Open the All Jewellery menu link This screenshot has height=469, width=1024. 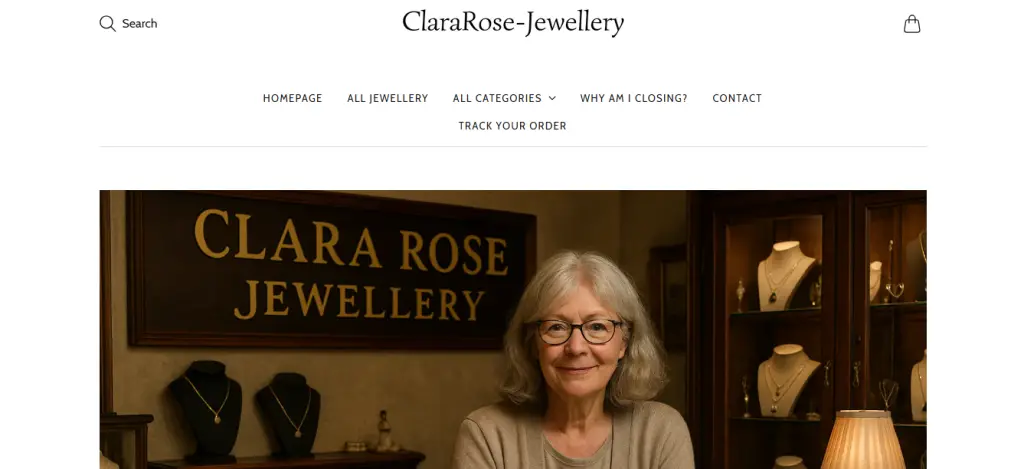tap(387, 98)
